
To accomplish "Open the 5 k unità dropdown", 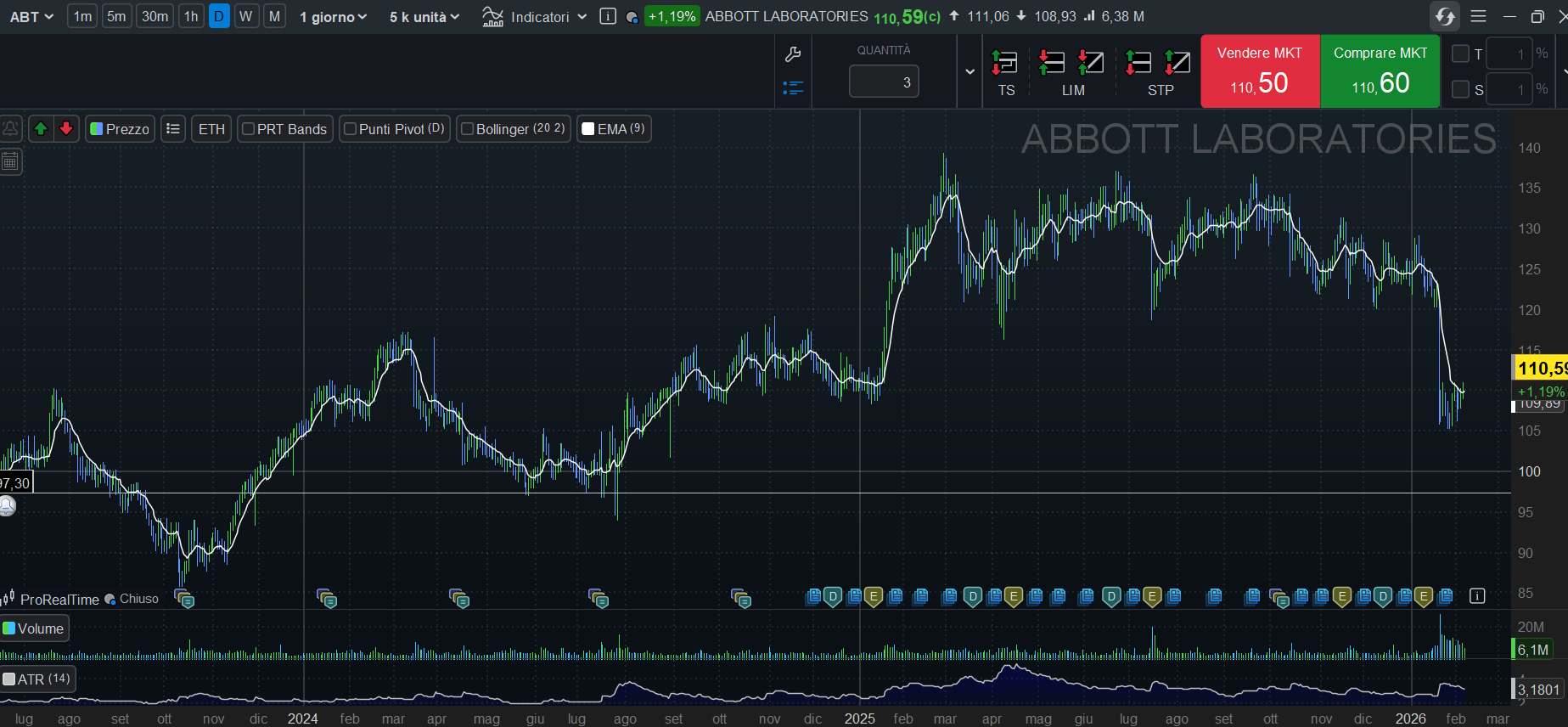I will tap(424, 17).
